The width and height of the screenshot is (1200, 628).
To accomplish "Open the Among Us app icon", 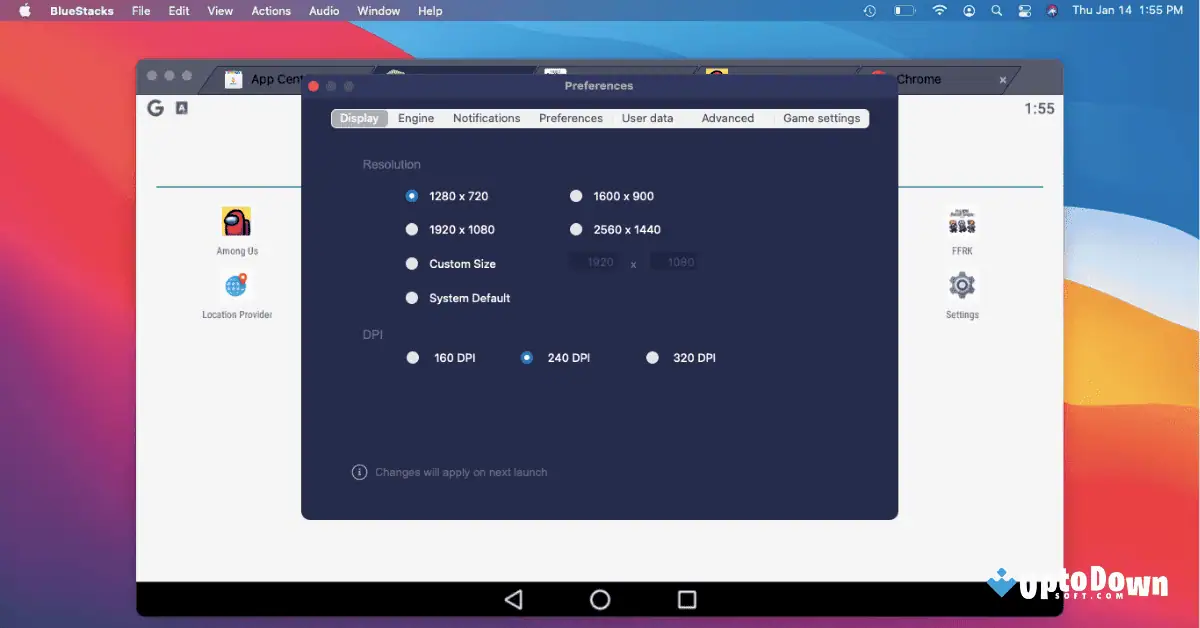I will 236,222.
